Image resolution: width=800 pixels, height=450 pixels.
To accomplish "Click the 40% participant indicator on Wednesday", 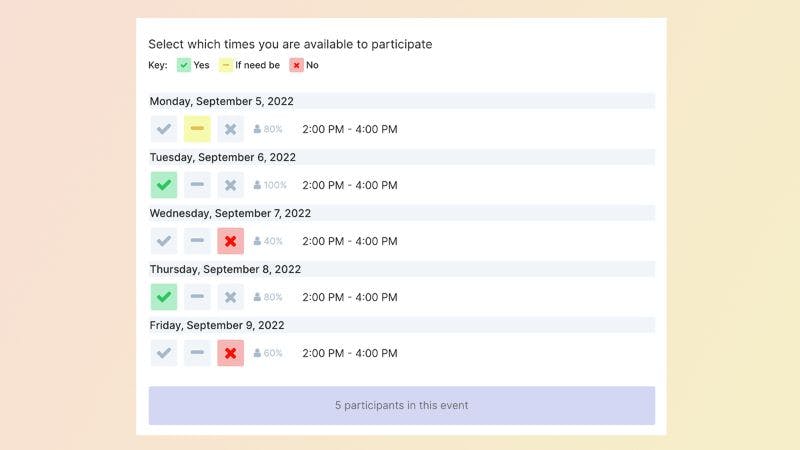I will [268, 241].
